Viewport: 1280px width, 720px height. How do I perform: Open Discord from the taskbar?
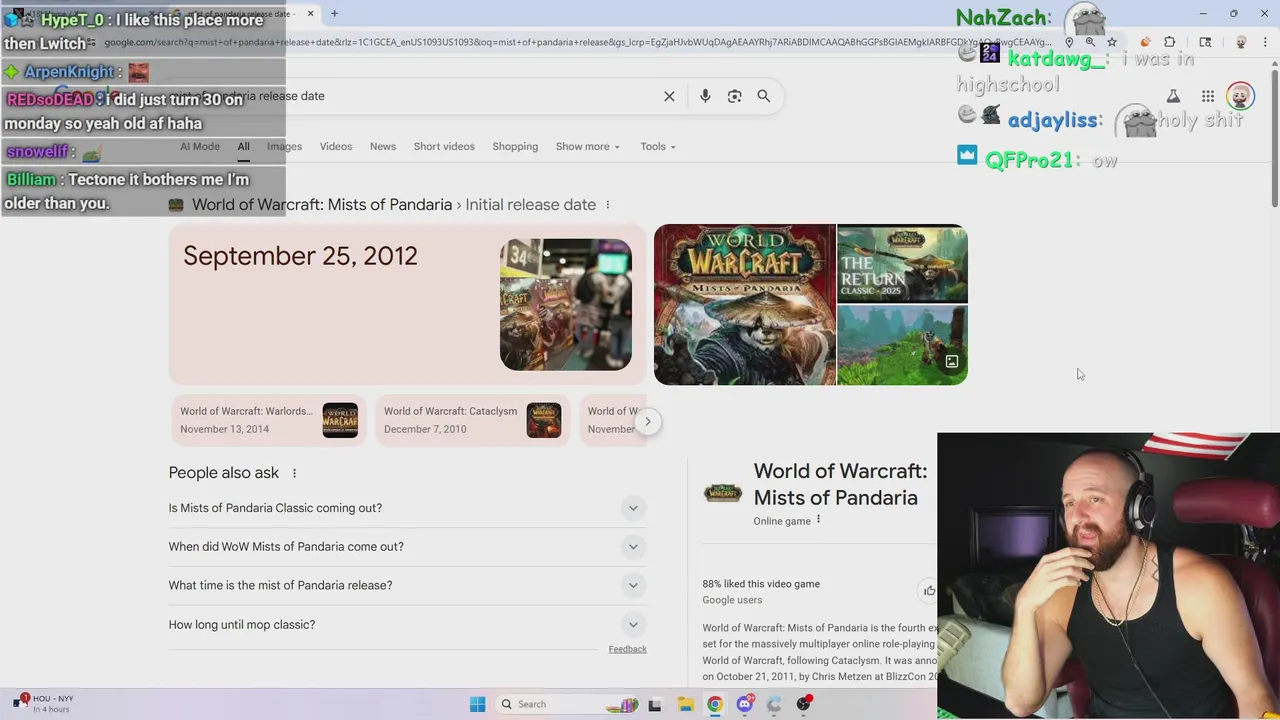745,704
